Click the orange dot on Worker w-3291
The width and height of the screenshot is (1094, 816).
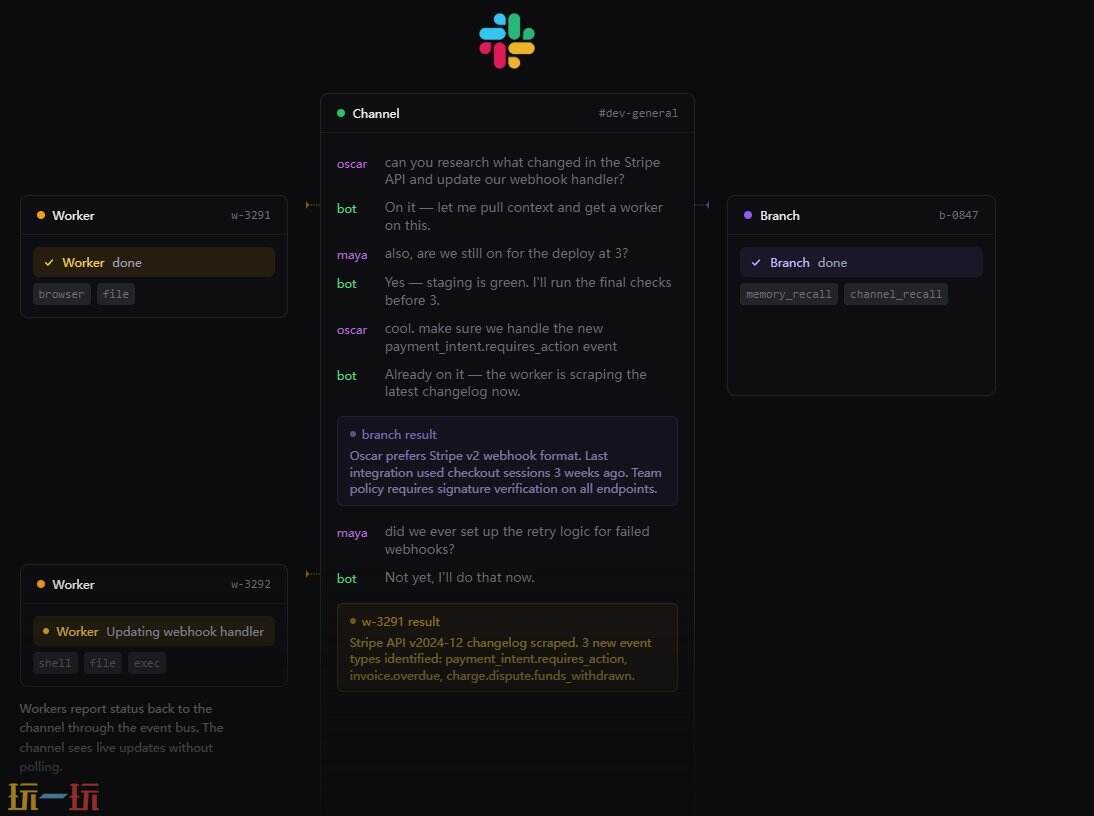coord(41,215)
